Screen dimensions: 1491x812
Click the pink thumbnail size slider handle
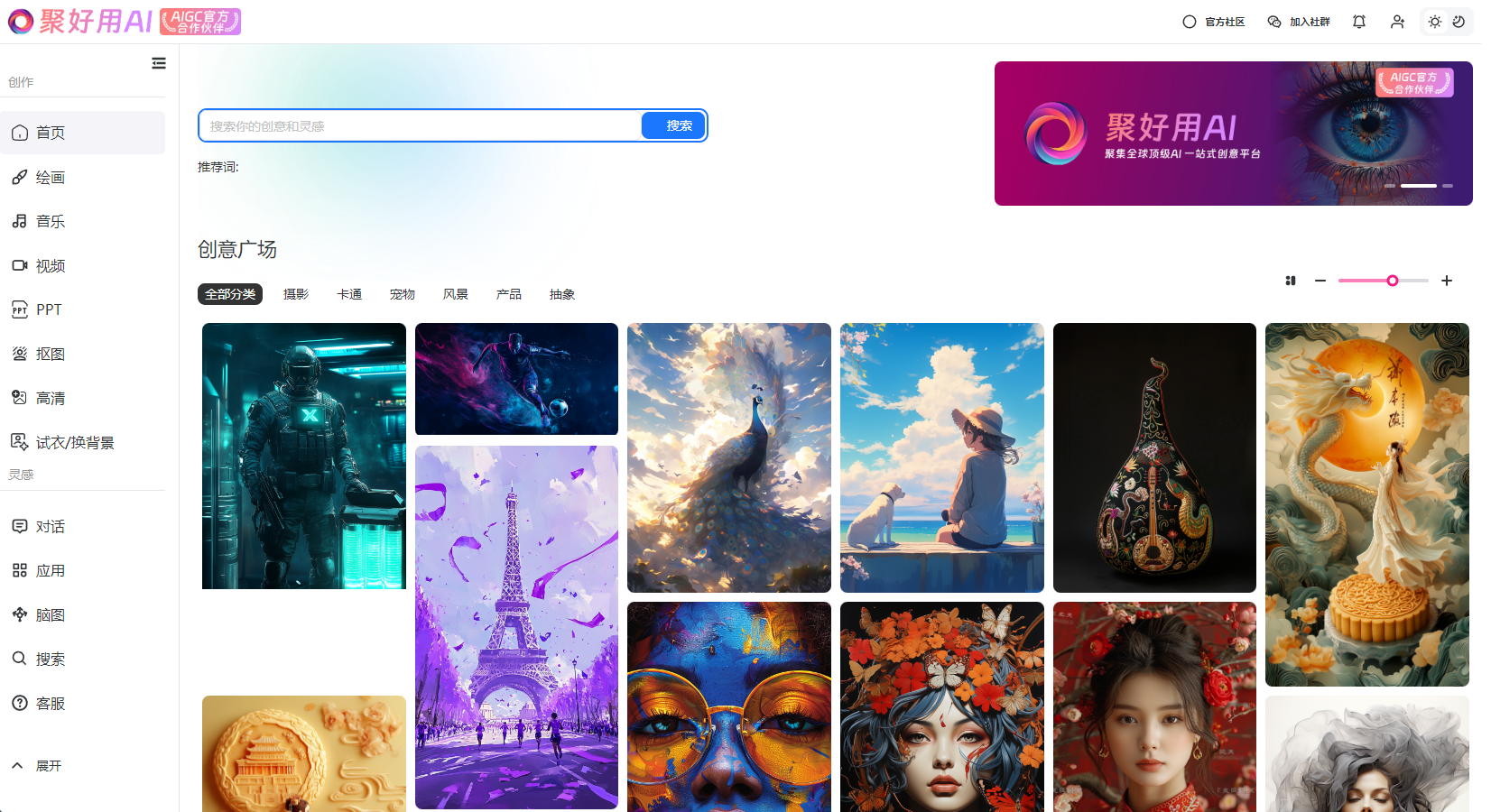pos(1393,281)
